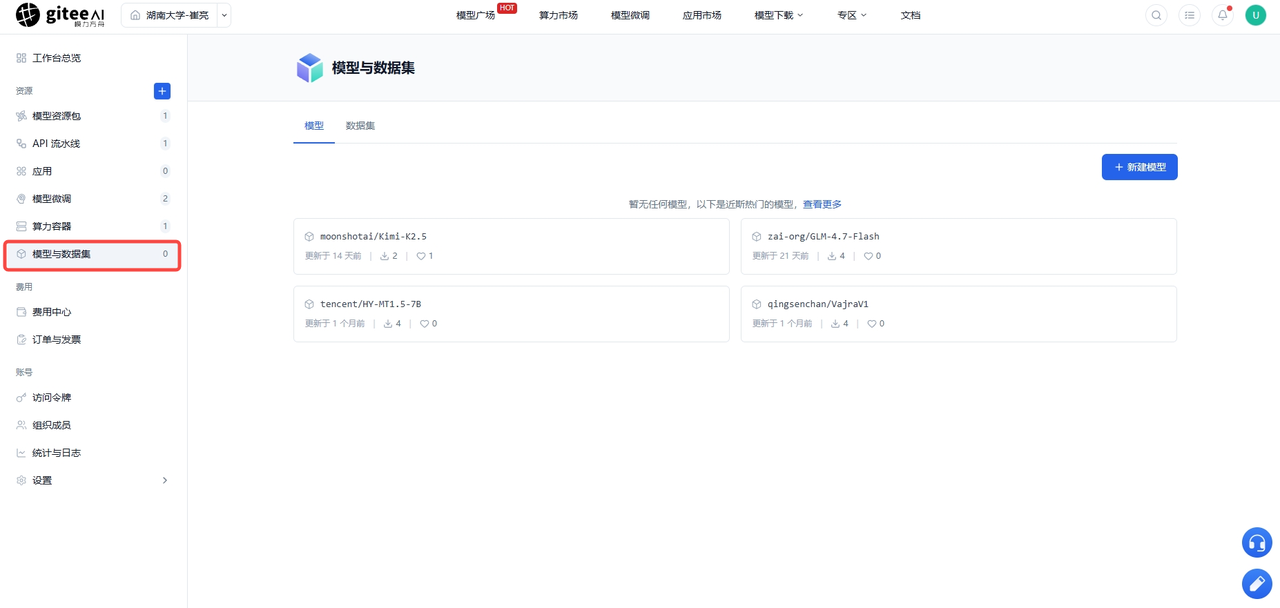Click the red HOT badge on 模型广场
This screenshot has width=1280, height=608.
[x=507, y=8]
